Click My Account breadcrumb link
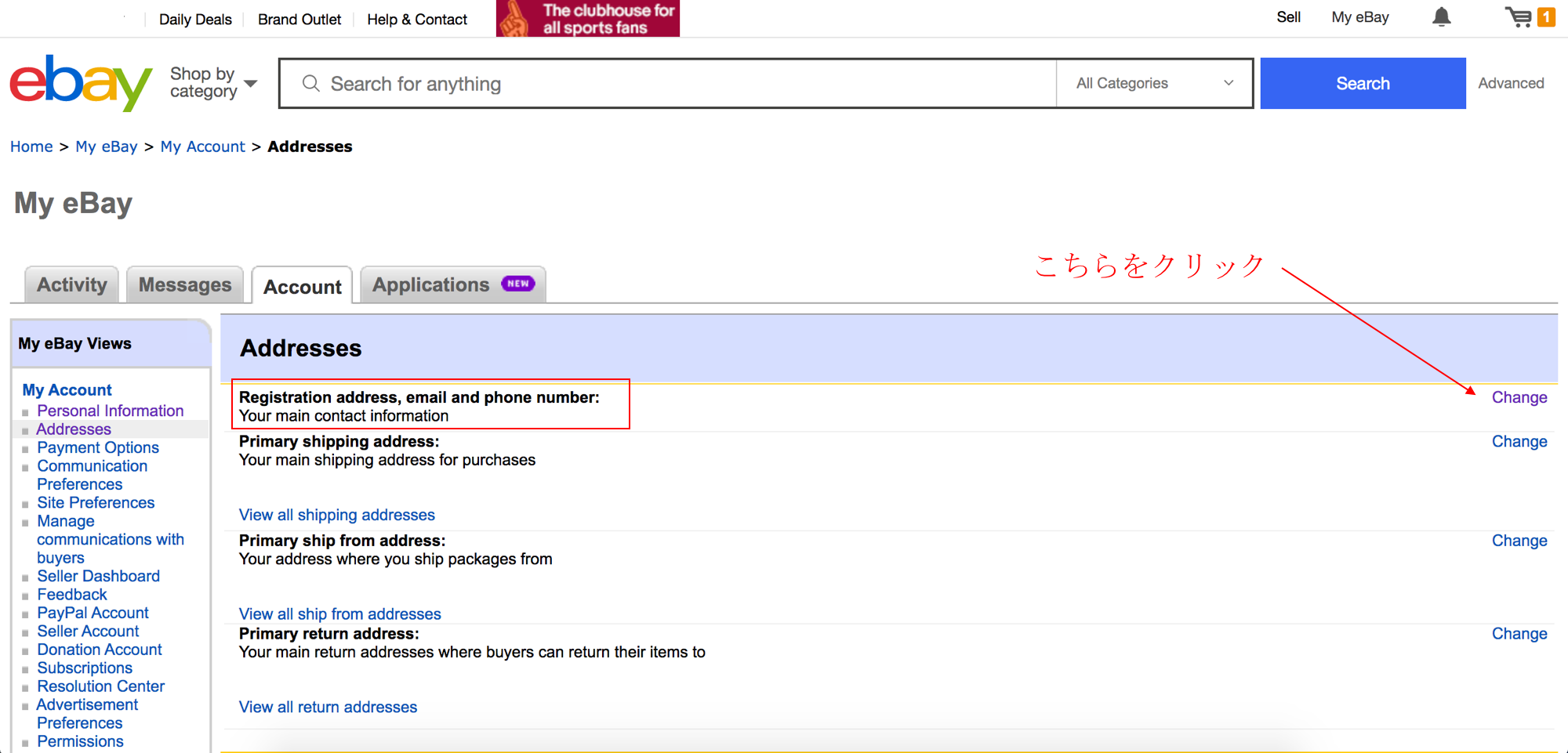Viewport: 1568px width, 753px height. click(202, 147)
